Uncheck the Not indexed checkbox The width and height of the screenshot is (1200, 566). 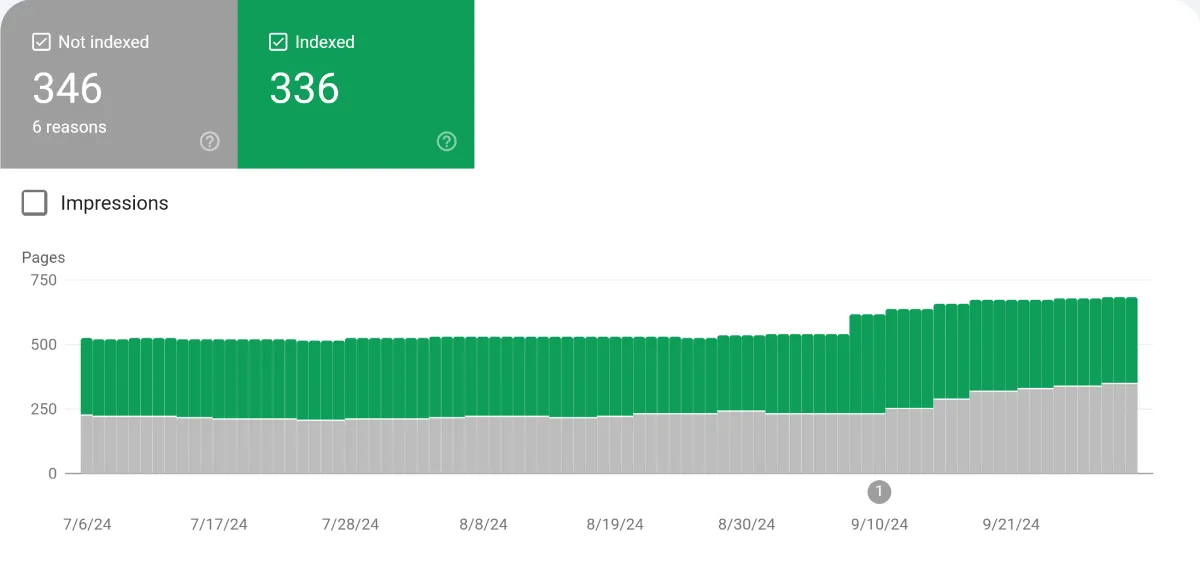click(41, 42)
